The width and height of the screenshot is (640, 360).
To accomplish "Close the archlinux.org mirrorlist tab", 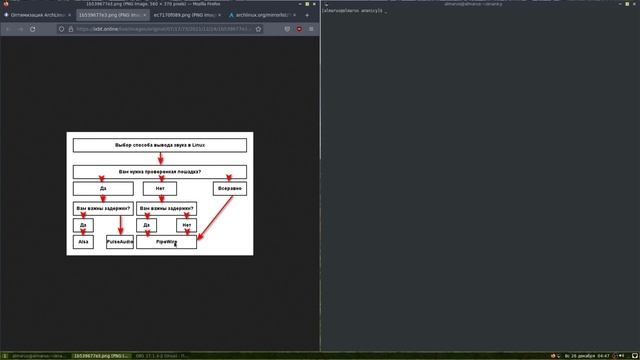I will [294, 15].
